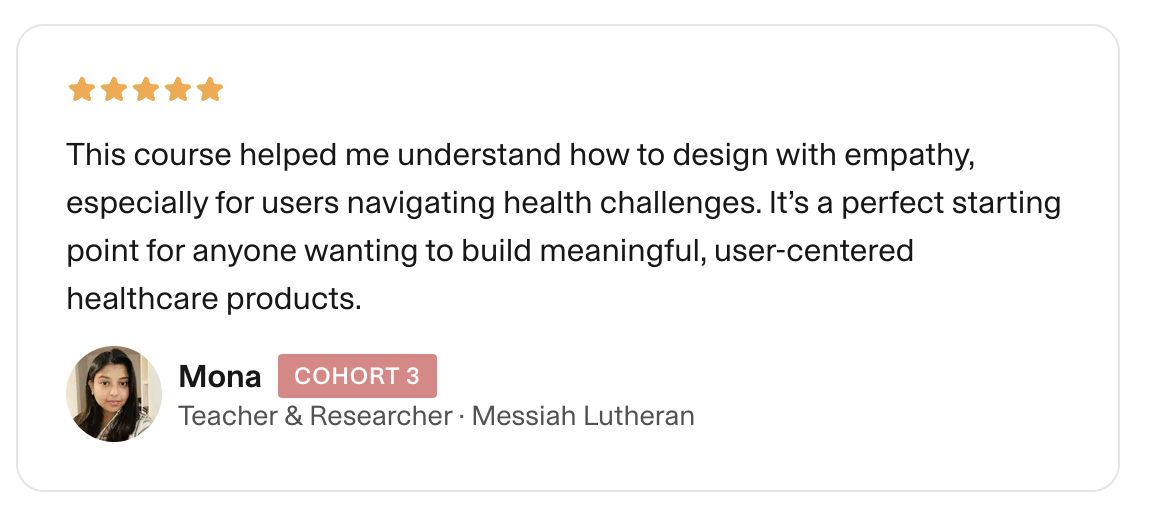Select the middle third rating star

145,91
